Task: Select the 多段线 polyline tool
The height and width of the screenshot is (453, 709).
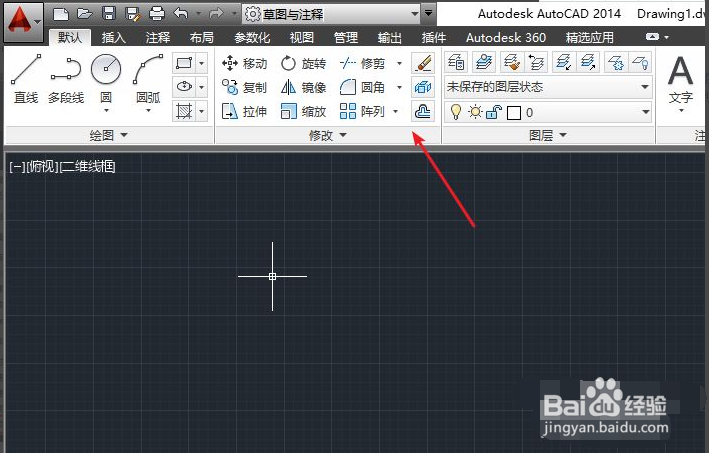Action: click(x=66, y=79)
